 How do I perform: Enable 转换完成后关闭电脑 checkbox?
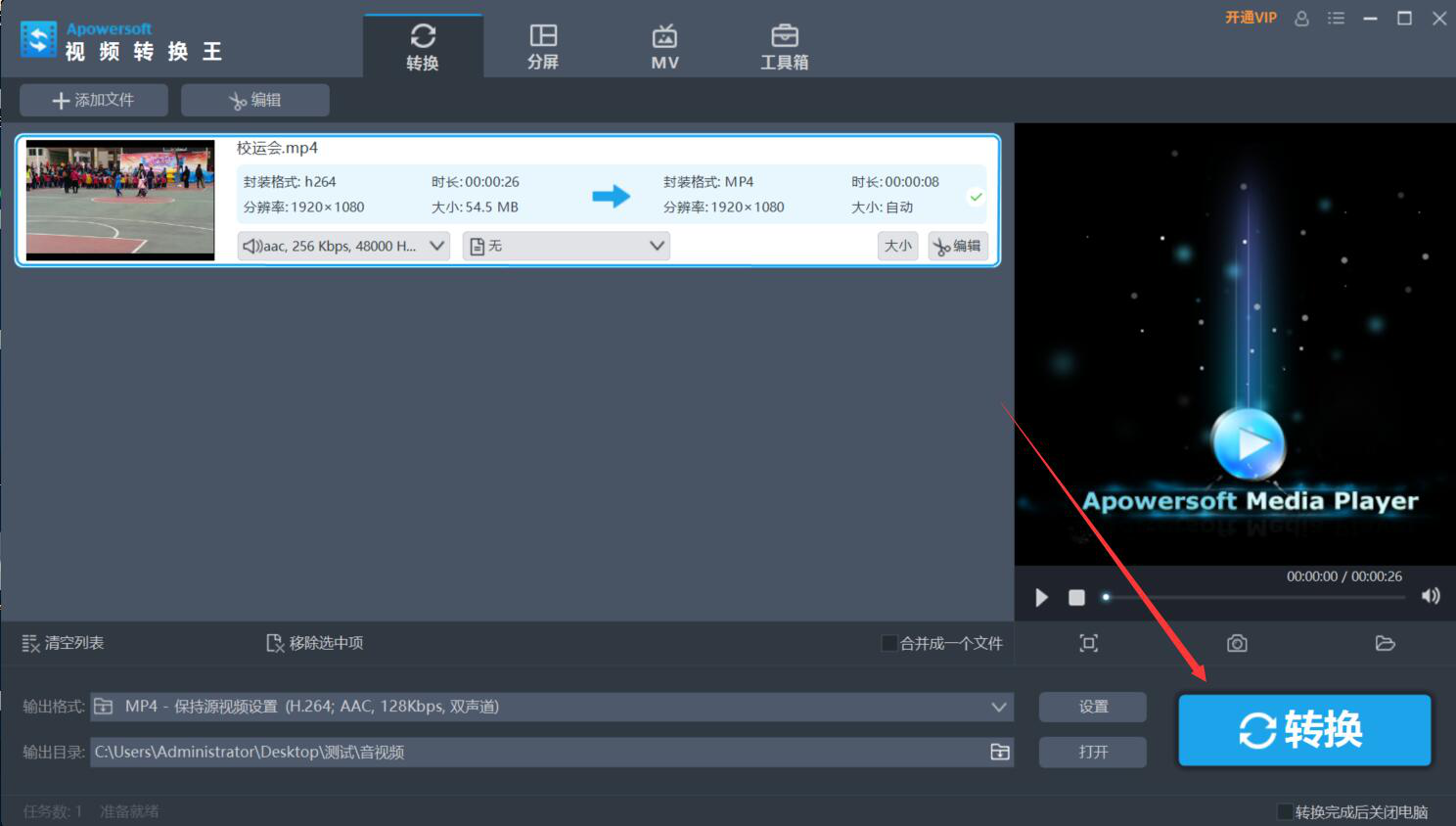pos(1285,812)
